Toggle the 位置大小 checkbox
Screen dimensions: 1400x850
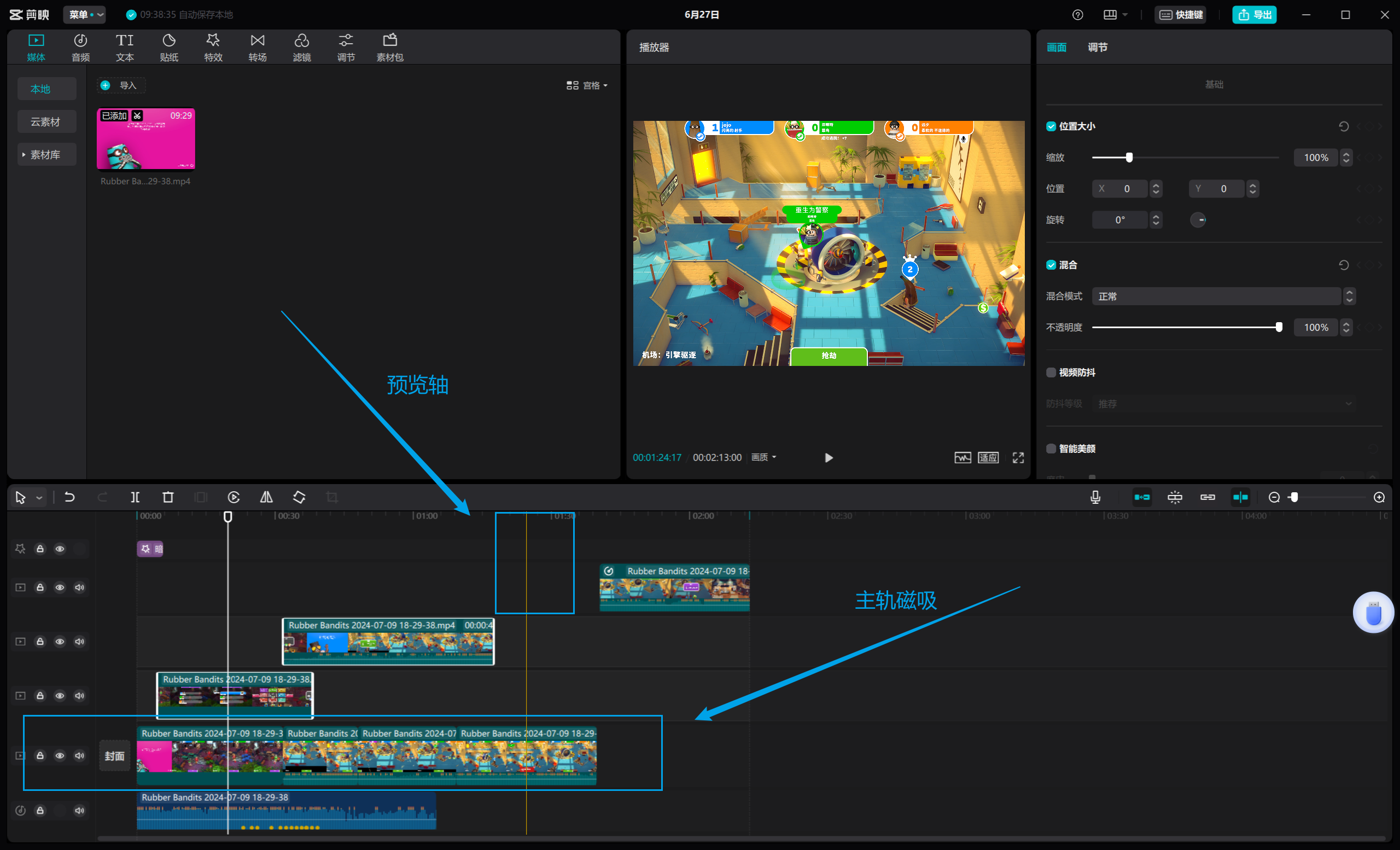point(1051,127)
